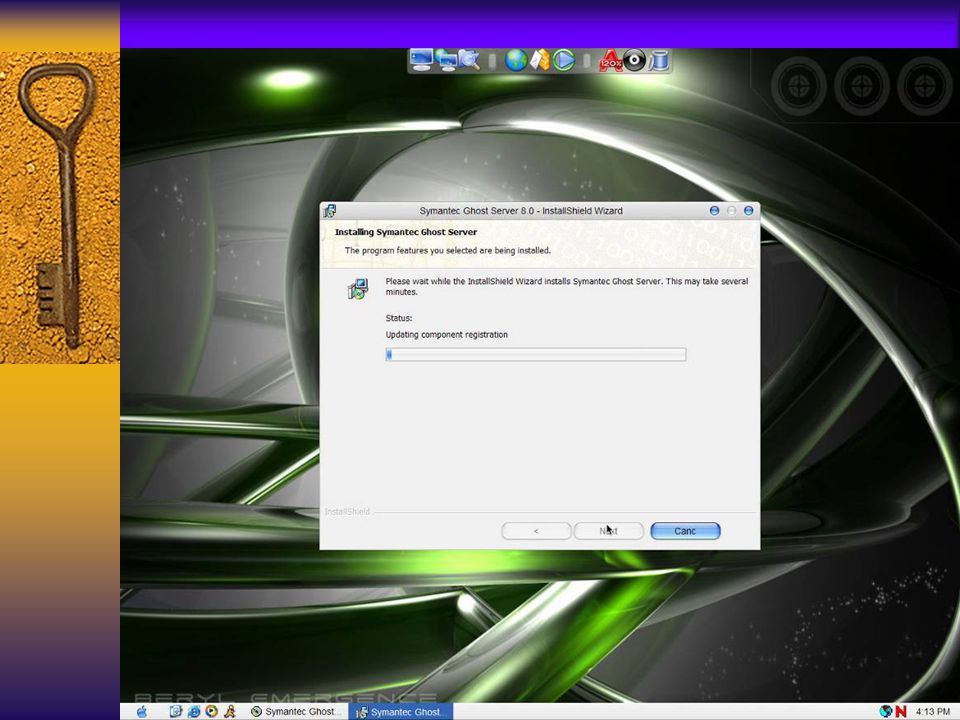Open the mail envelope dock icon
The height and width of the screenshot is (720, 960).
click(x=539, y=60)
